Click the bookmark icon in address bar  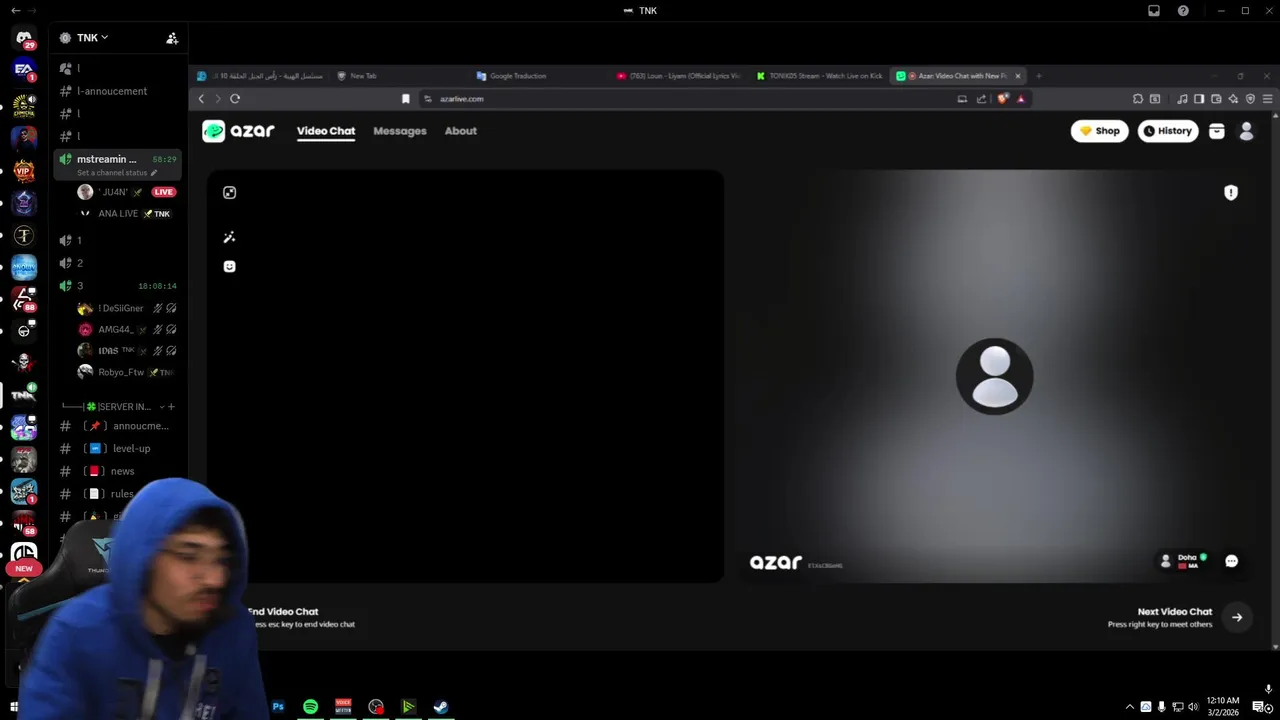405,99
